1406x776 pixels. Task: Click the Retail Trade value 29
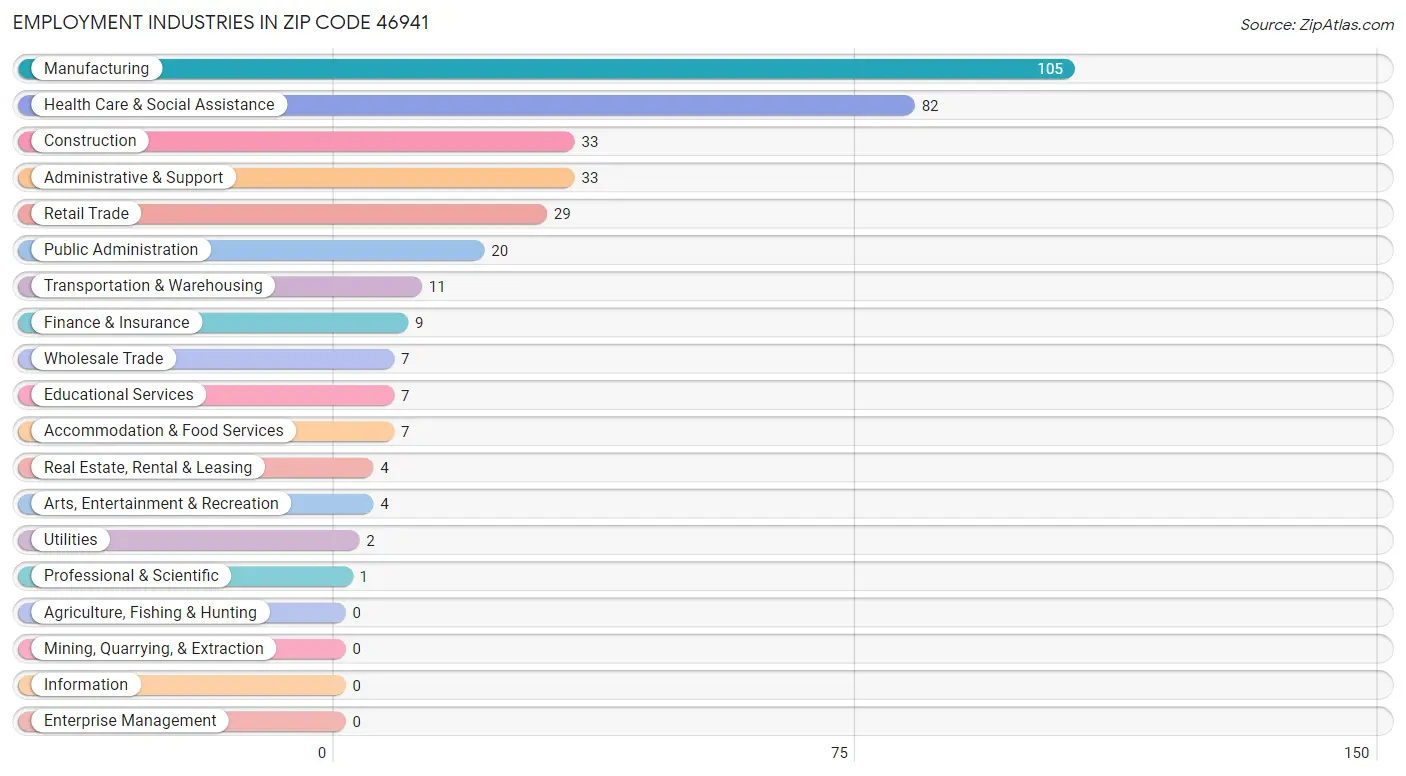coord(562,214)
